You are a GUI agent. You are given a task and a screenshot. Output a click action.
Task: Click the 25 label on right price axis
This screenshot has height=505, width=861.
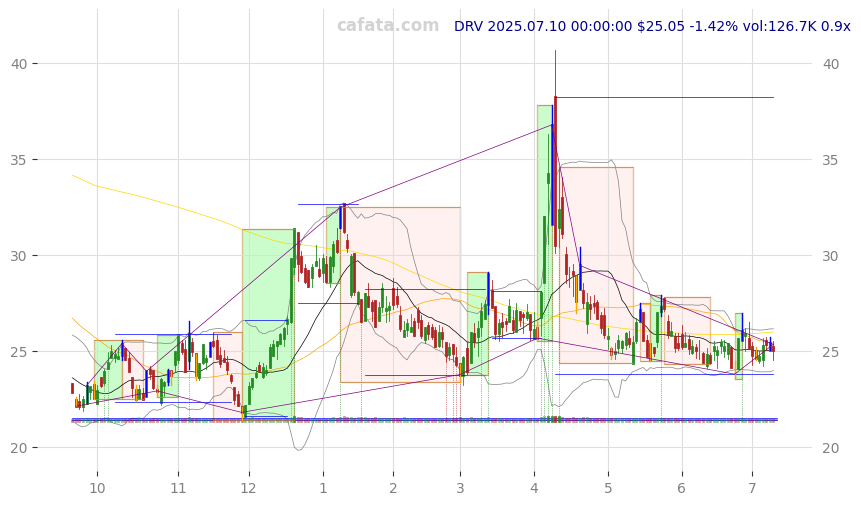[x=831, y=352]
